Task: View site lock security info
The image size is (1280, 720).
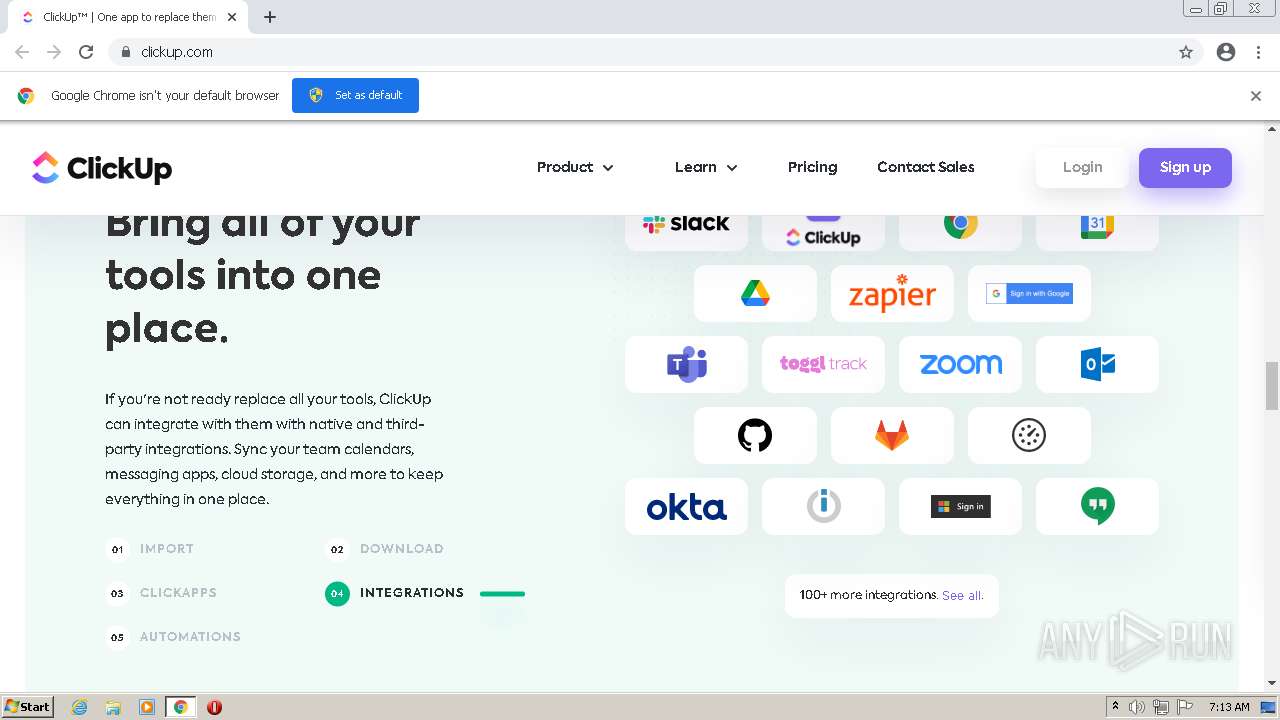Action: [x=125, y=52]
